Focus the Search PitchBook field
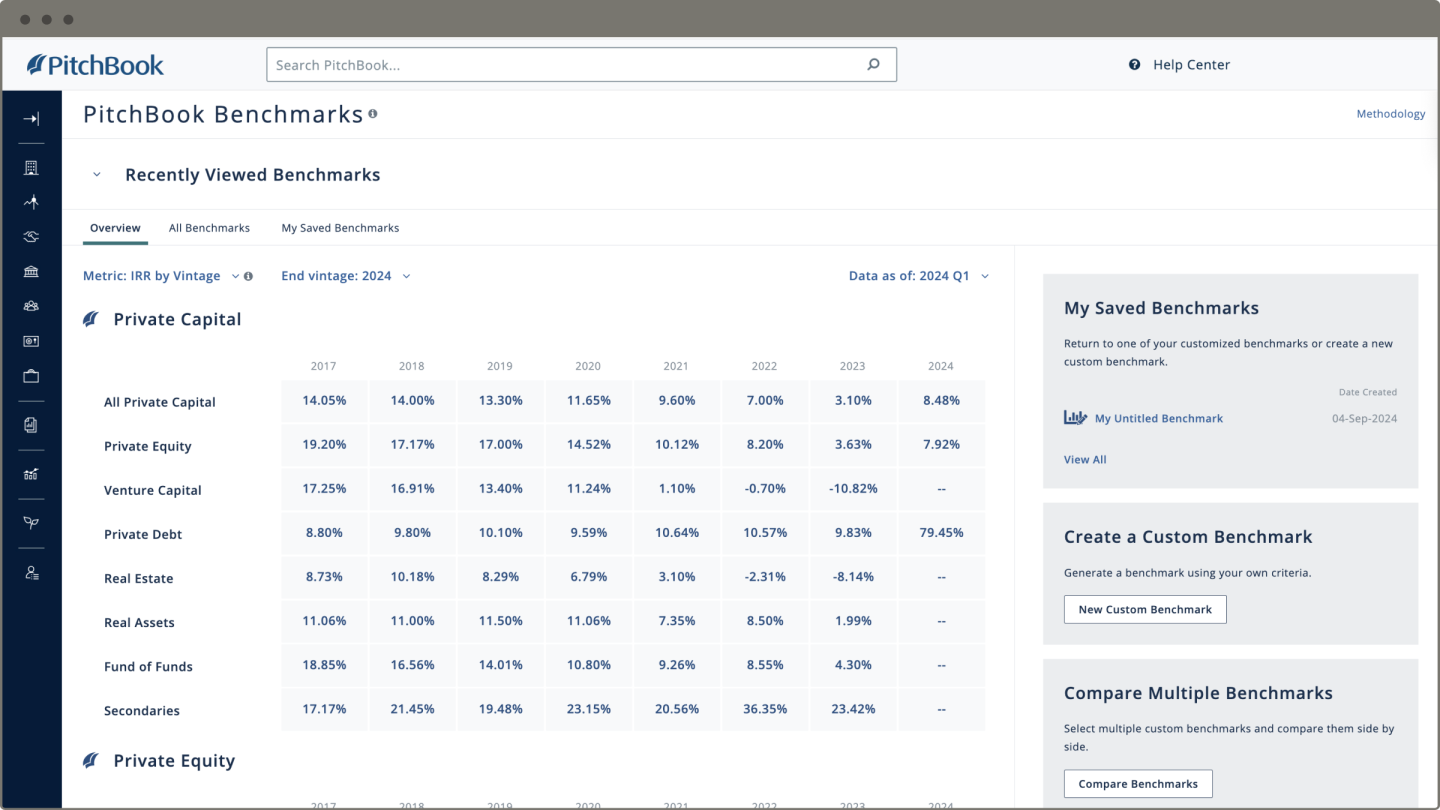The width and height of the screenshot is (1440, 810). (x=581, y=65)
